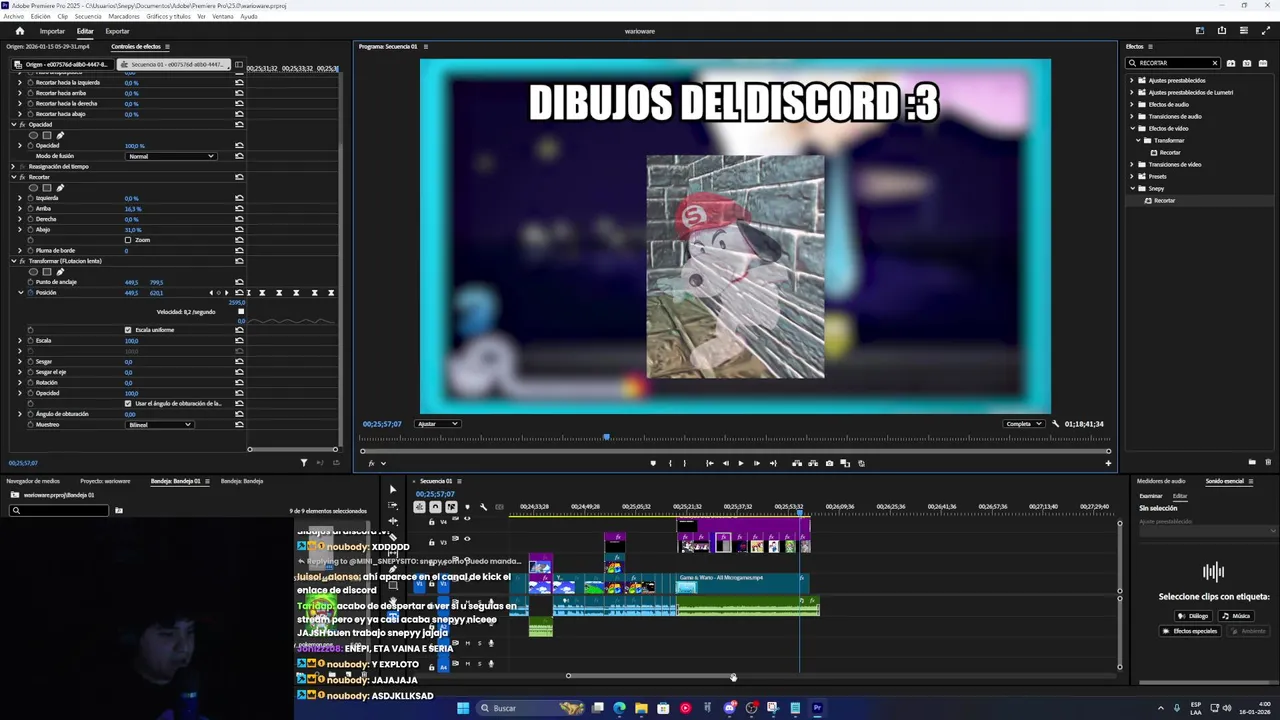Collapse the Transformar (Flotacion lenta) effect
The height and width of the screenshot is (720, 1280).
point(13,261)
